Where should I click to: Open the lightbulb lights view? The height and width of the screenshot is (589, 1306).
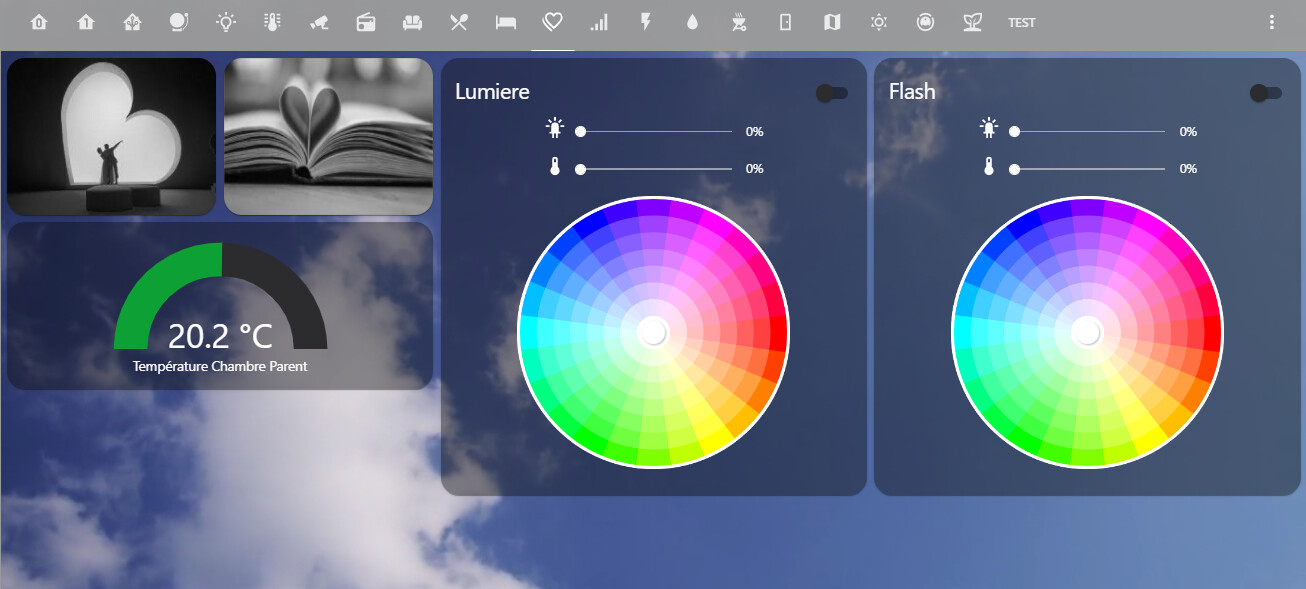click(226, 22)
